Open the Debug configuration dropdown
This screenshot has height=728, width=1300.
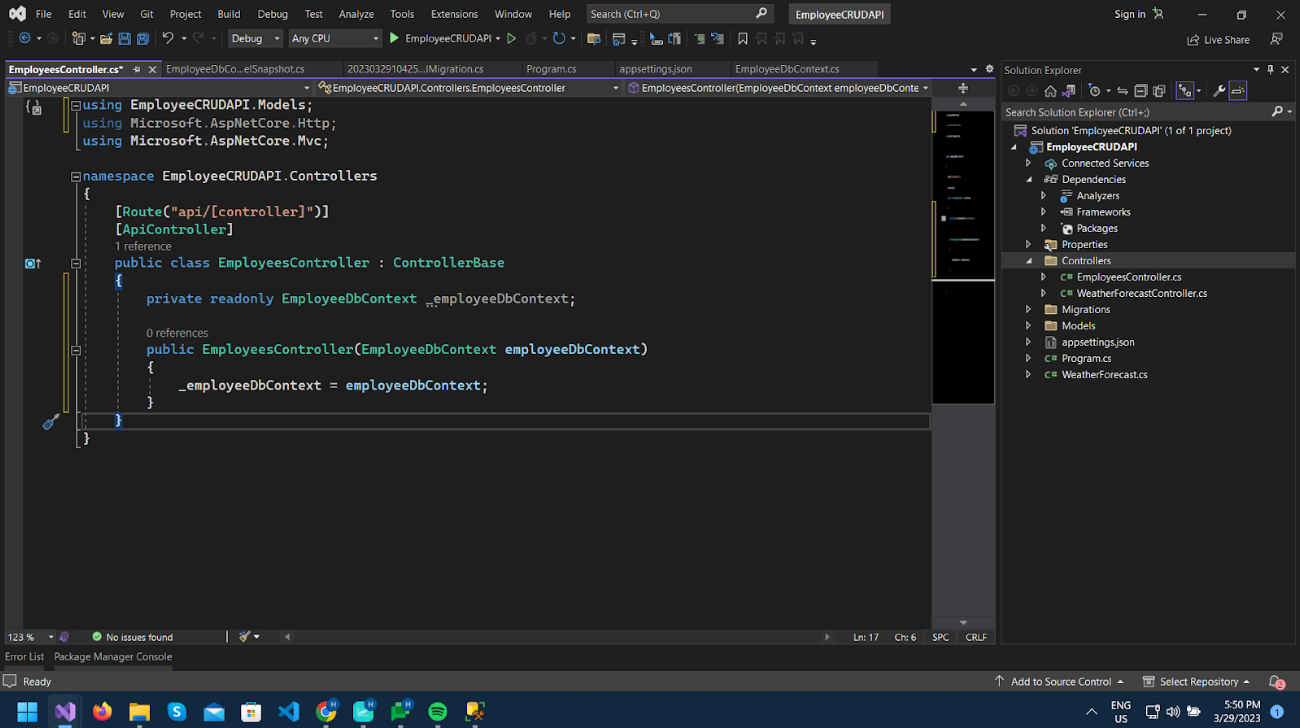coord(255,39)
